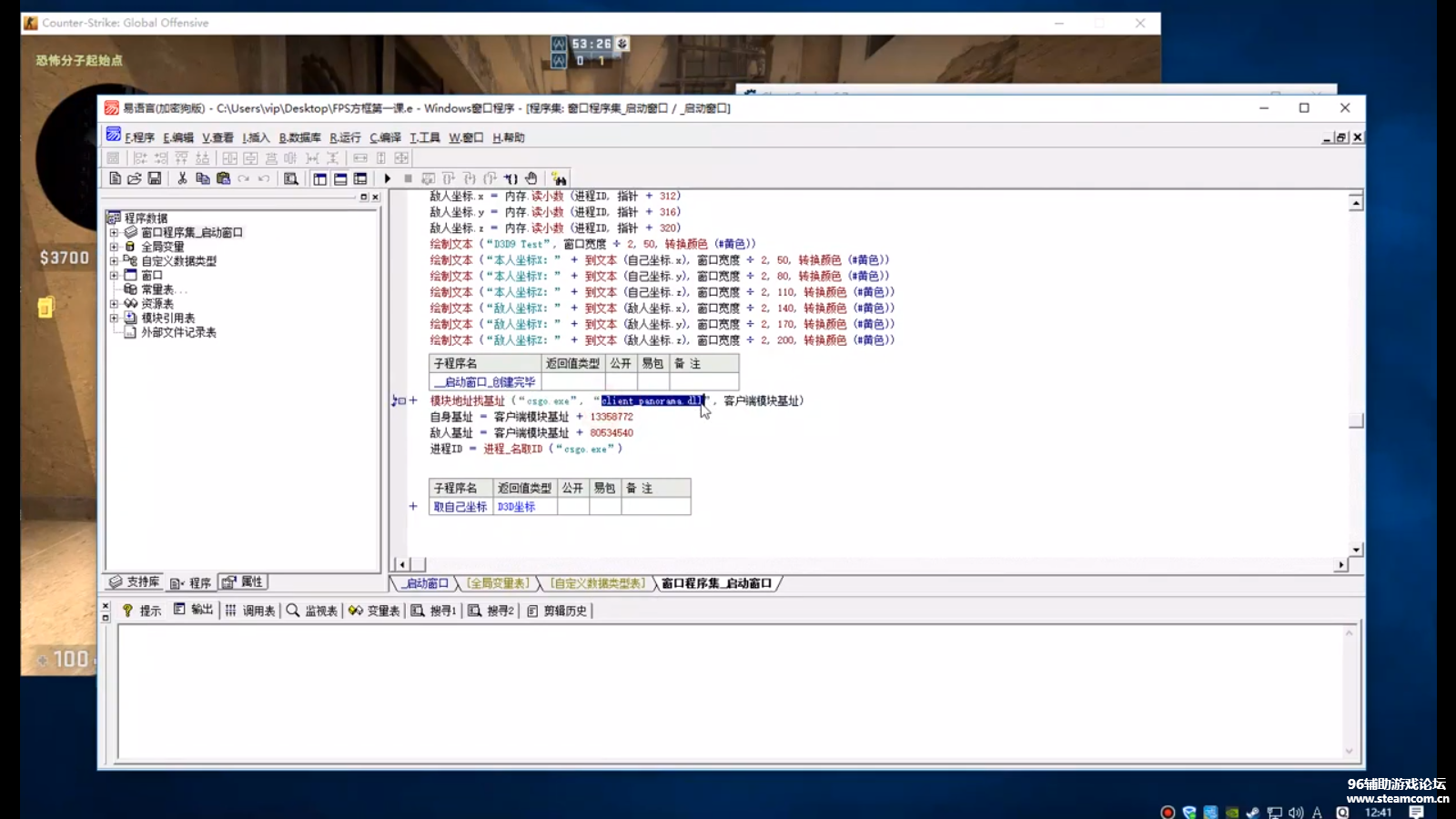The image size is (1456, 819).
Task: Toggle the status panel layout icon
Action: [340, 178]
